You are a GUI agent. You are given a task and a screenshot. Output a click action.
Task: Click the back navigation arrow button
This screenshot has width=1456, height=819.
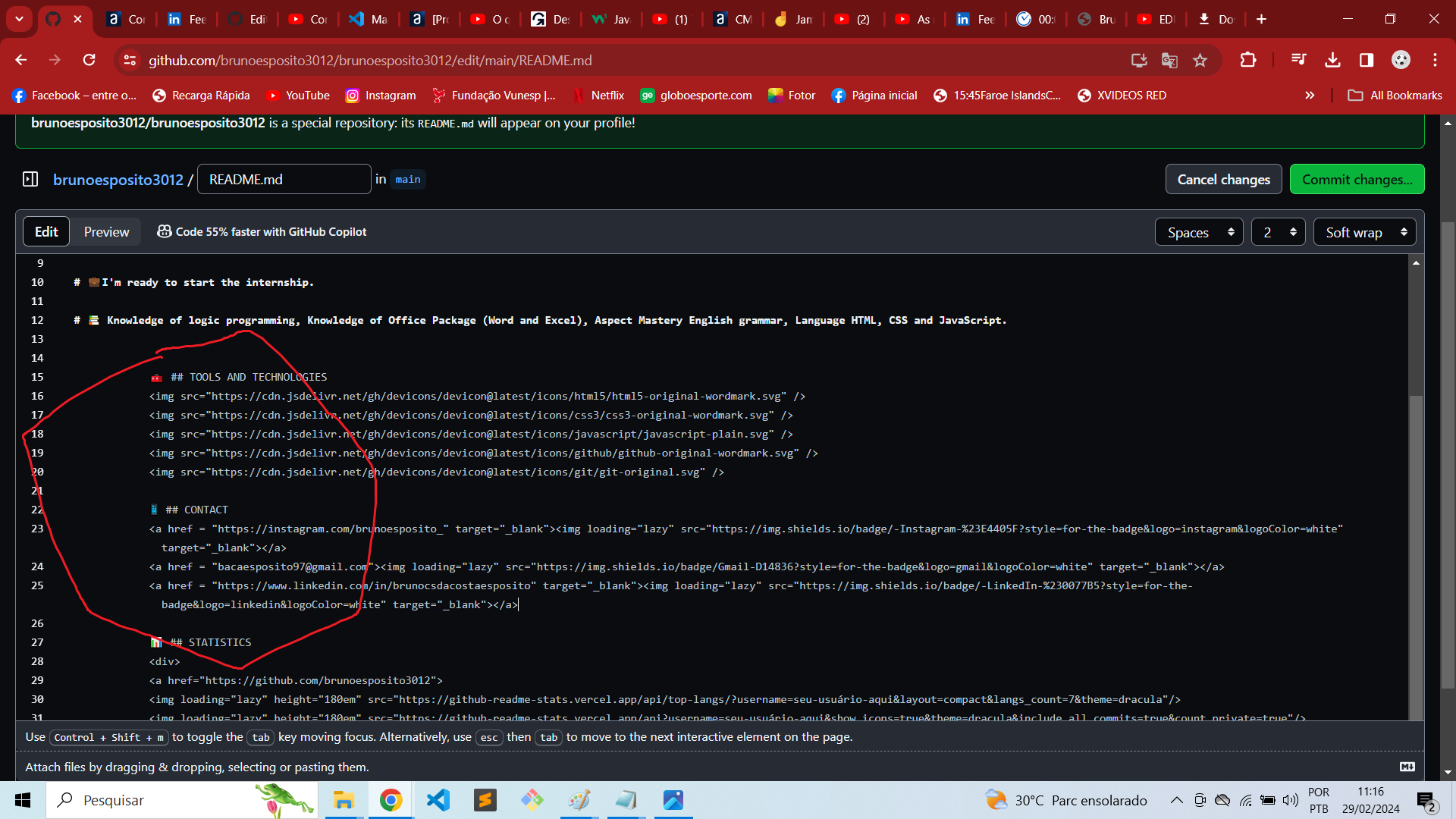click(21, 60)
